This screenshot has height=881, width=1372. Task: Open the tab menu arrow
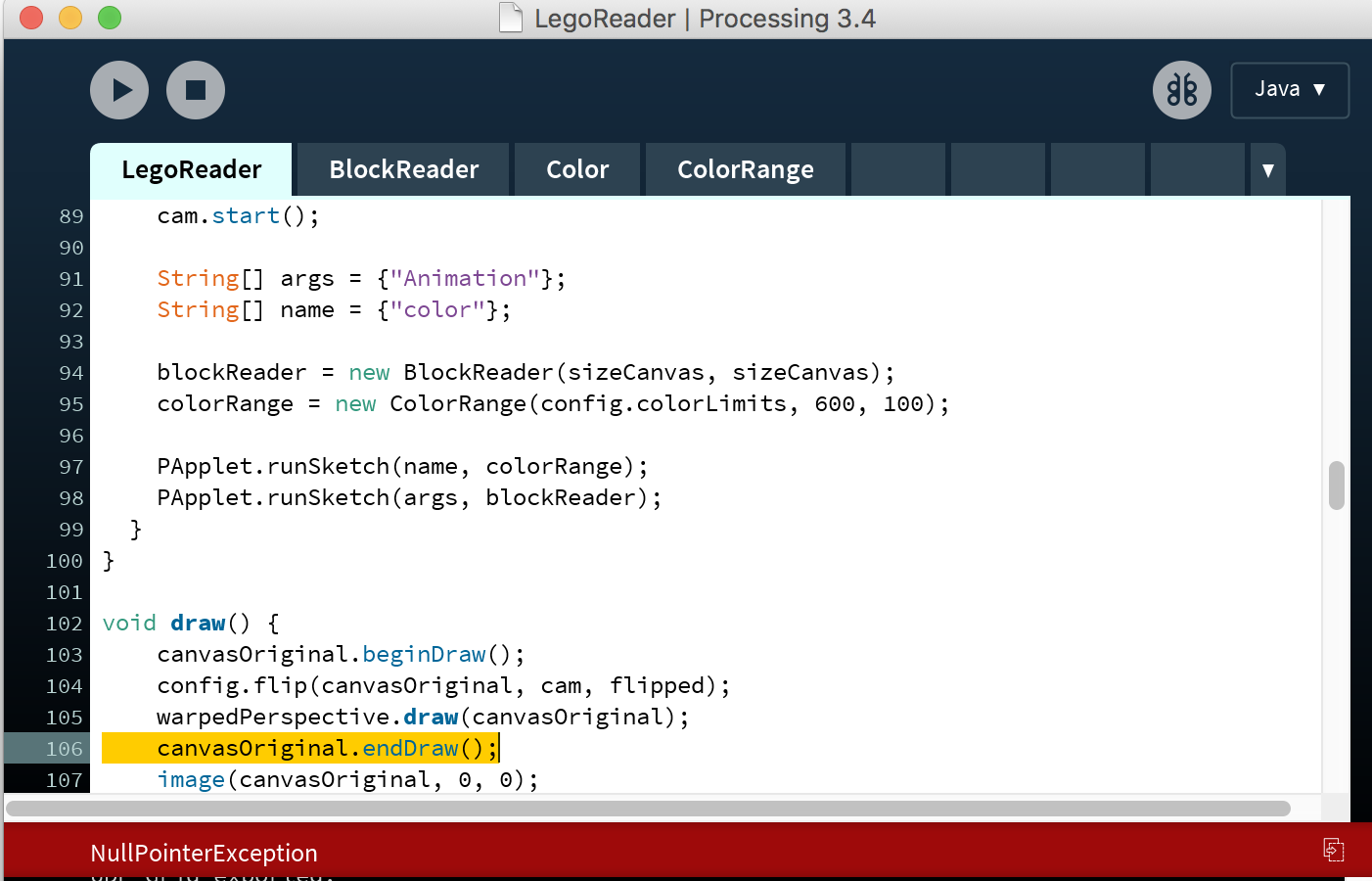pos(1268,170)
